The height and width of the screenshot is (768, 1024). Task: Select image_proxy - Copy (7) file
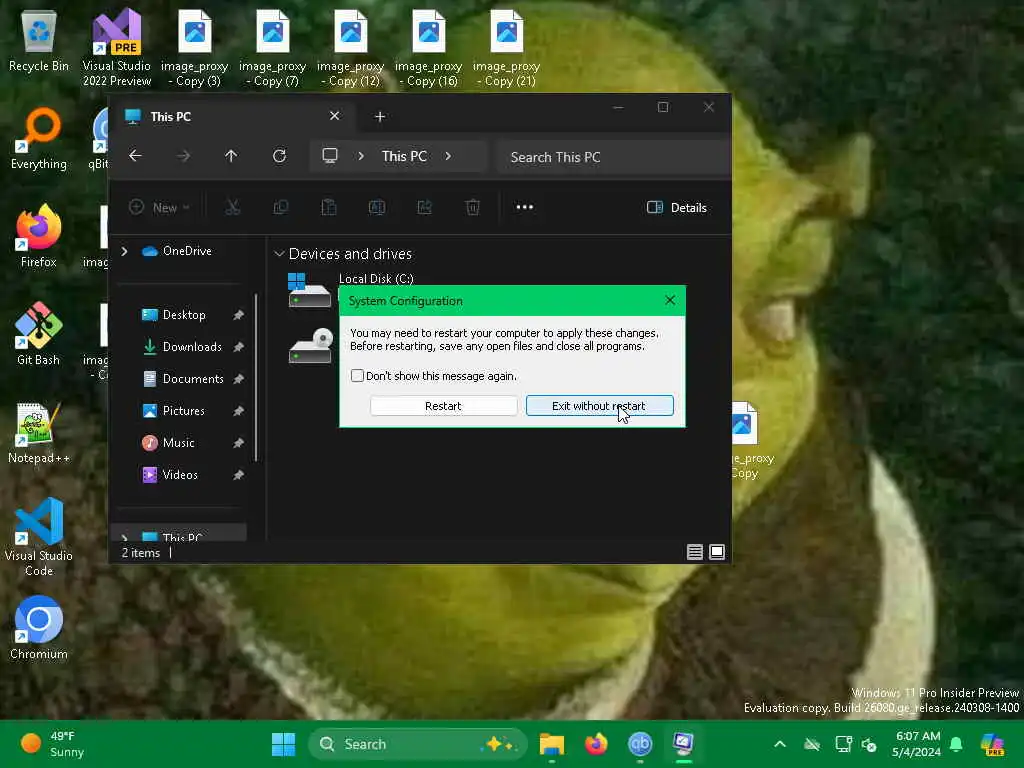click(x=272, y=49)
